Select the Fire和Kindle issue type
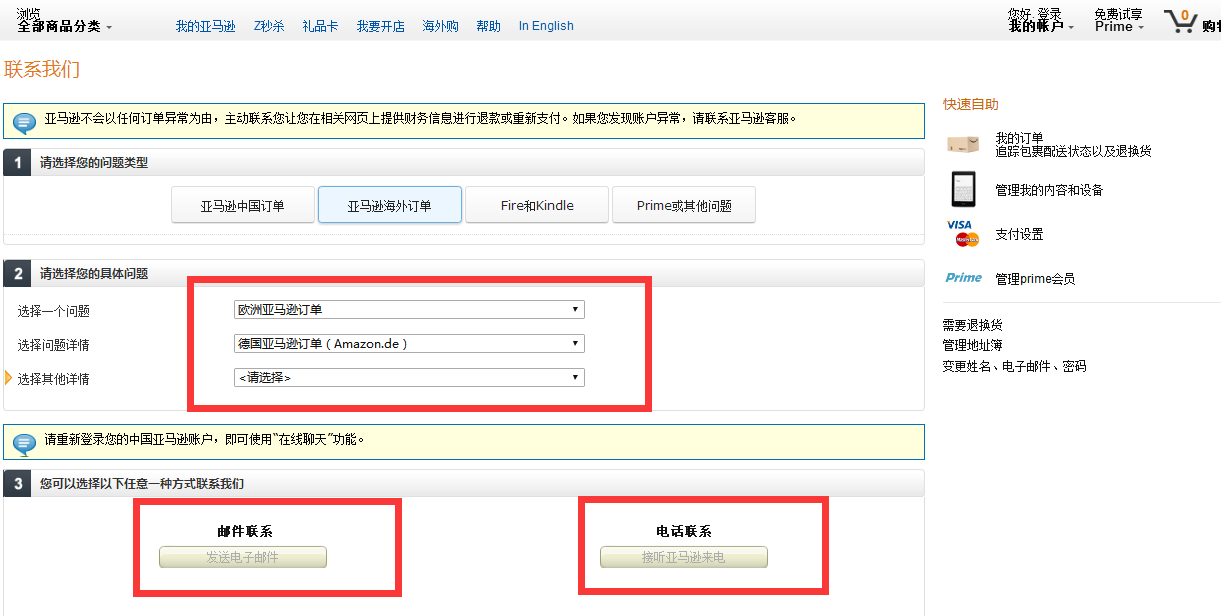This screenshot has width=1221, height=616. tap(537, 205)
